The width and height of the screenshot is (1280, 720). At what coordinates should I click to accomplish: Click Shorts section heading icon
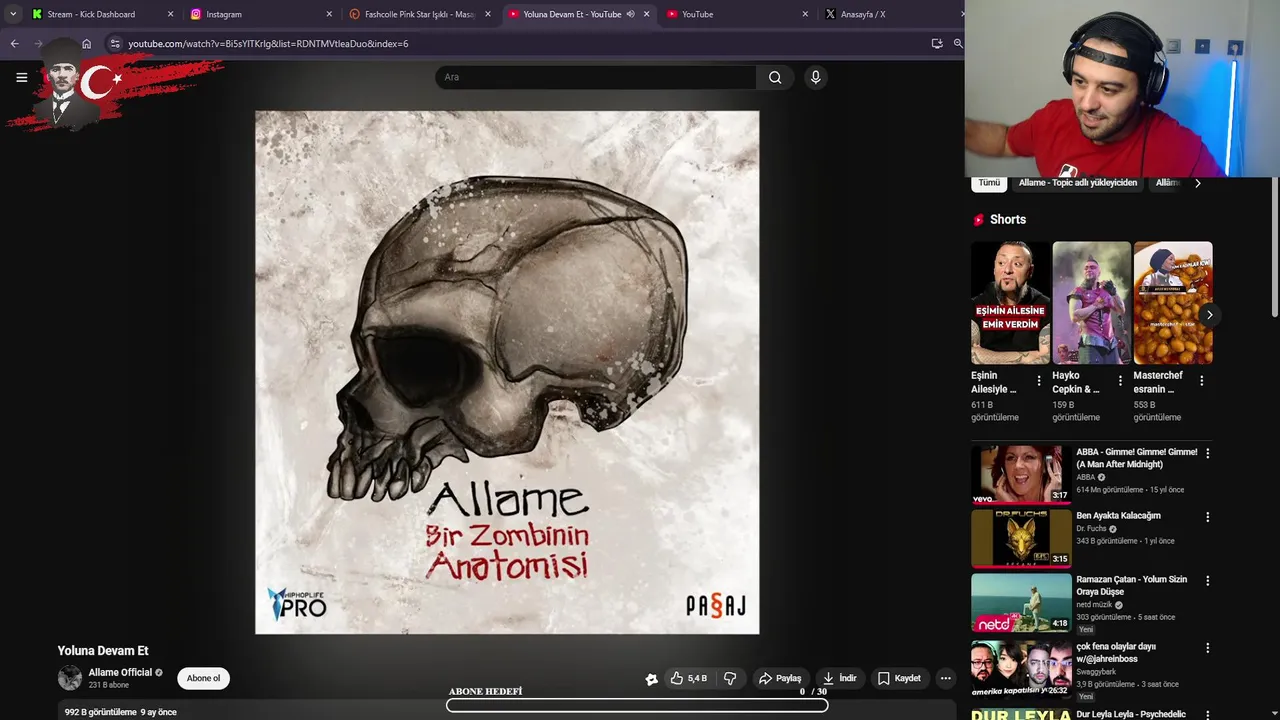tap(978, 219)
